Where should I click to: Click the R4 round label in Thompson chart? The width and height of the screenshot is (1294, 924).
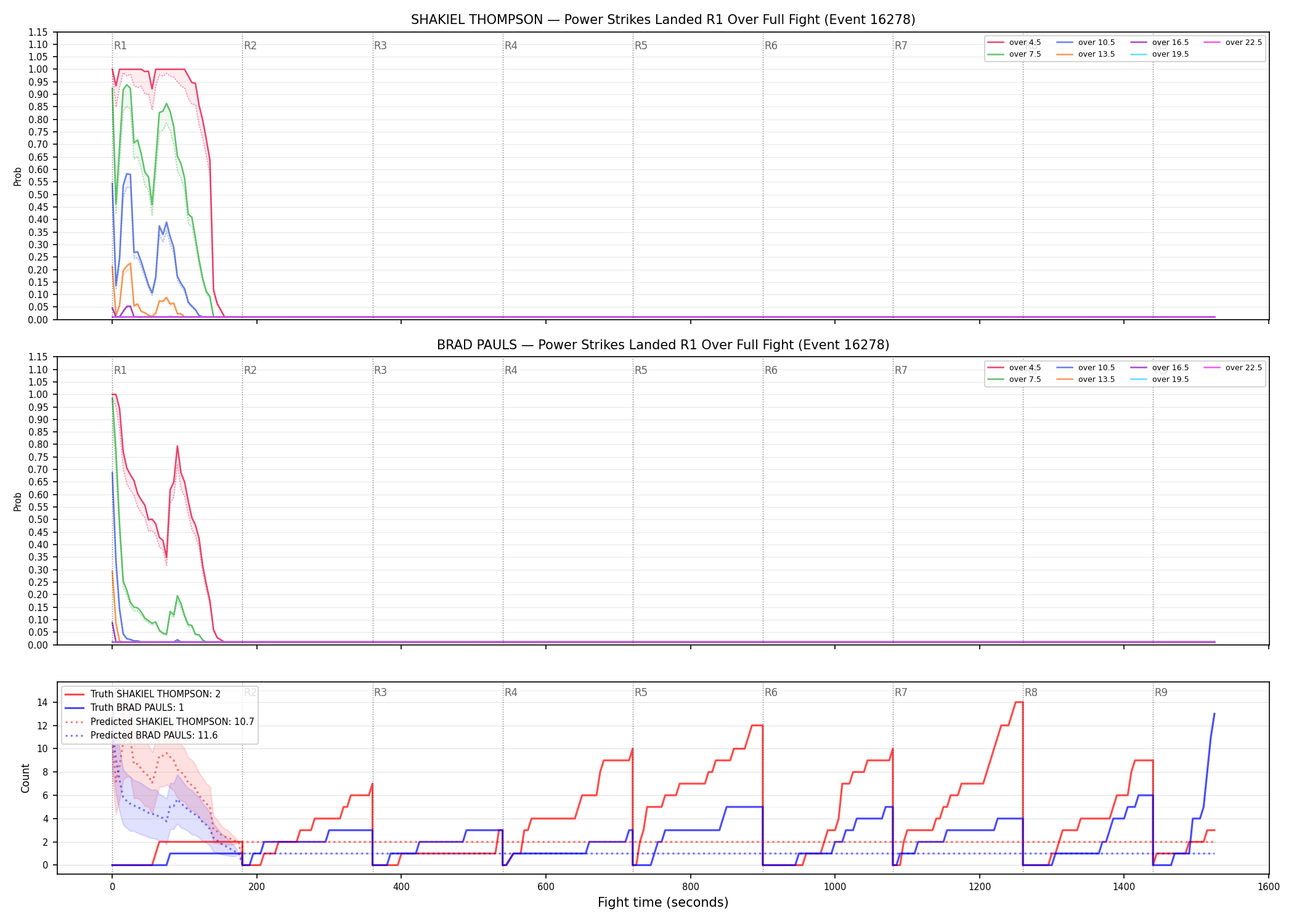[511, 46]
